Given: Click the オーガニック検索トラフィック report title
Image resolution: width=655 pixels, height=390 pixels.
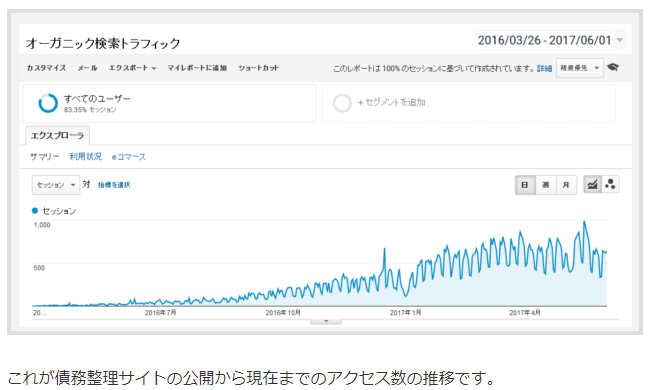Looking at the screenshot, I should [103, 43].
